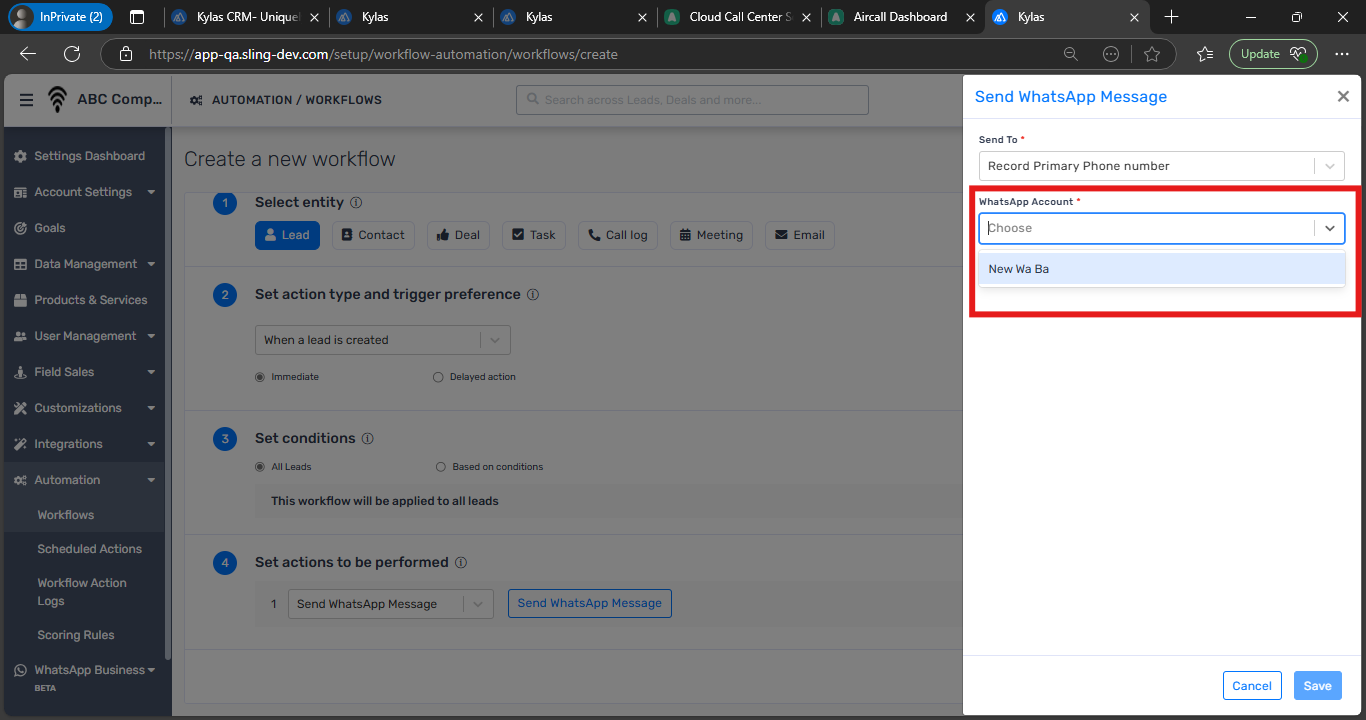View site information lock icon
Image resolution: width=1366 pixels, height=720 pixels.
point(124,54)
